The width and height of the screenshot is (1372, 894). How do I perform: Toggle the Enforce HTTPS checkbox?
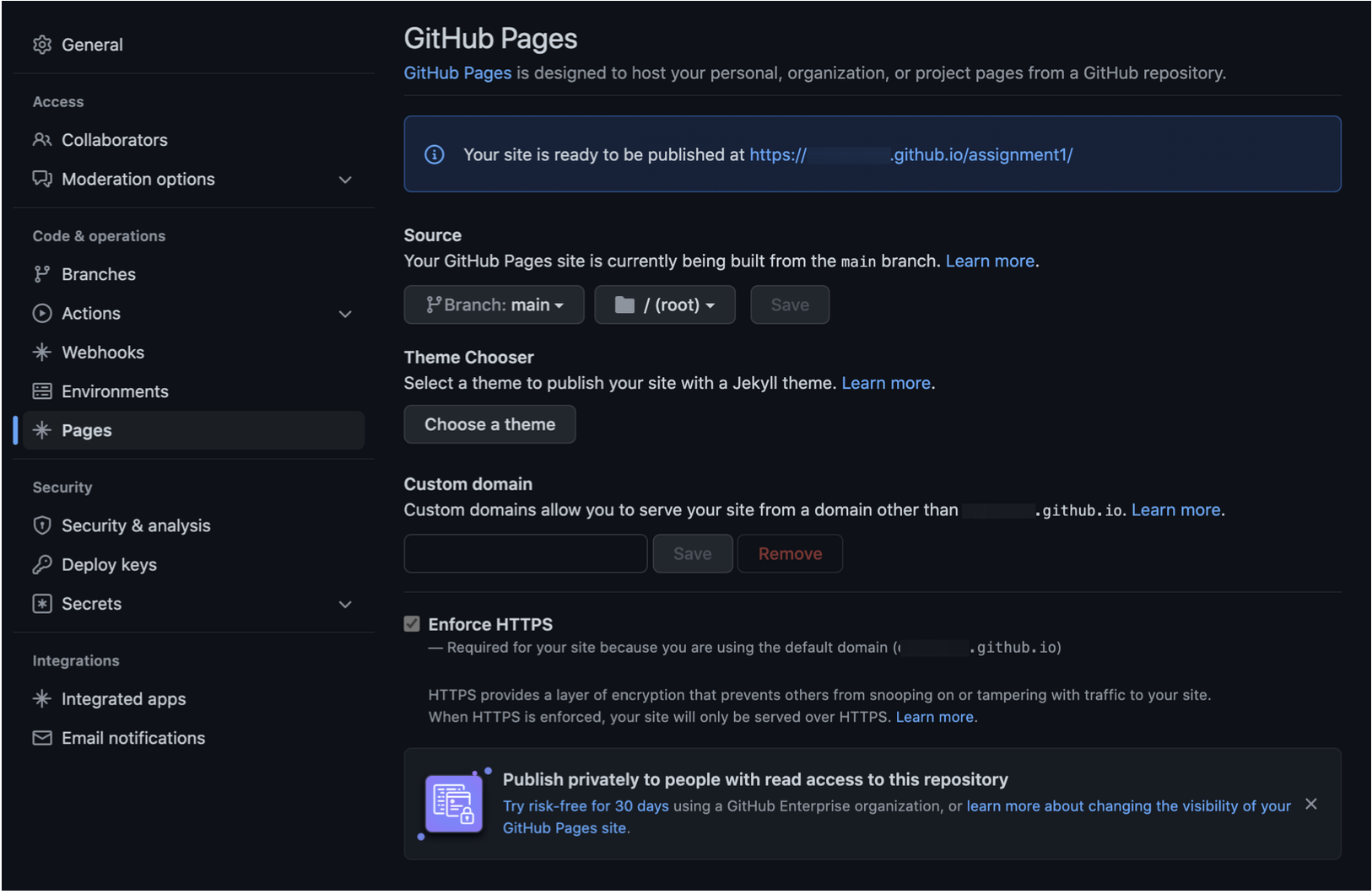coord(412,624)
